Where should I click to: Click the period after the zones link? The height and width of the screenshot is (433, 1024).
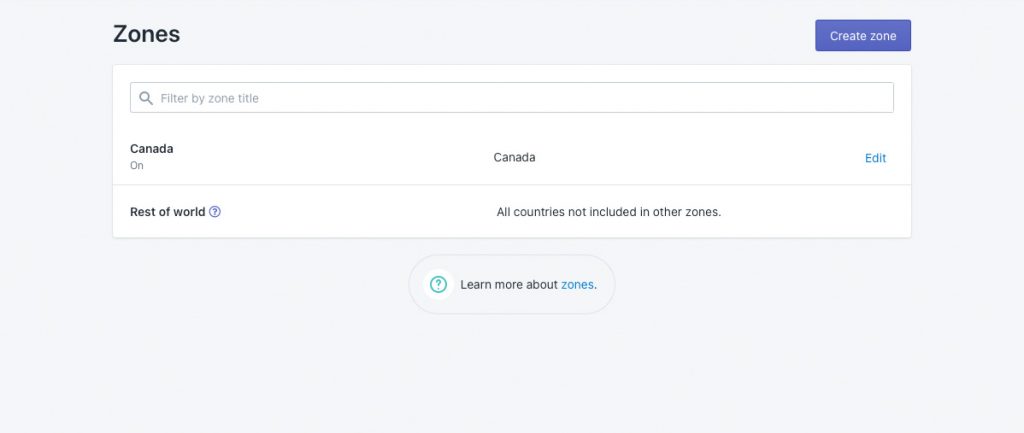coord(596,287)
